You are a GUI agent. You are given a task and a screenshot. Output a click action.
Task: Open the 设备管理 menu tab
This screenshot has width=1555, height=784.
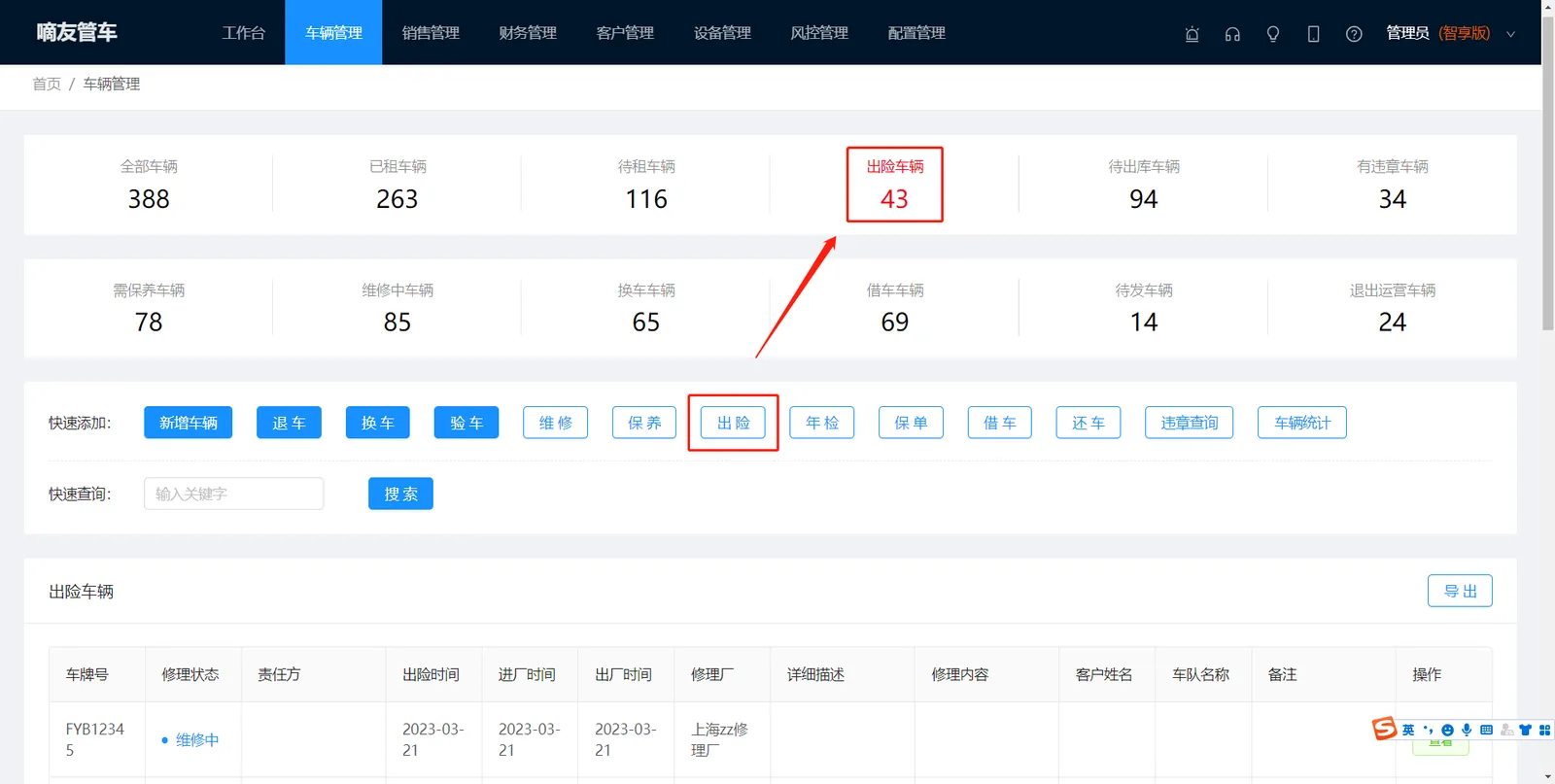coord(722,33)
